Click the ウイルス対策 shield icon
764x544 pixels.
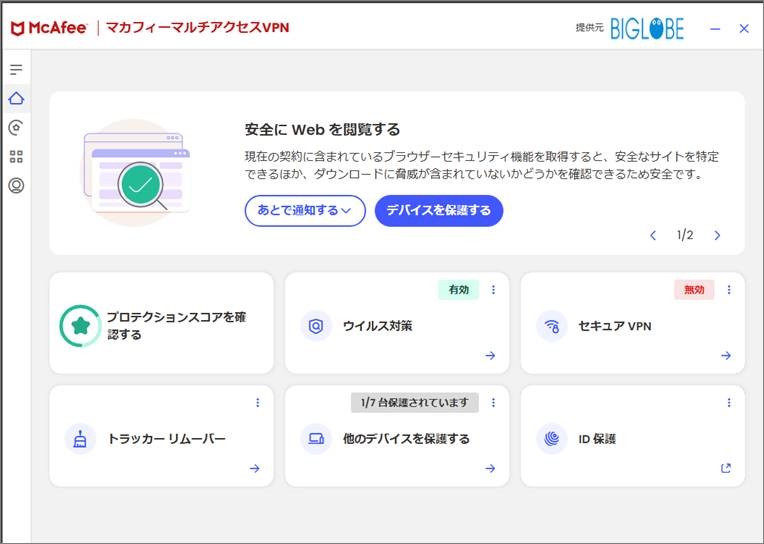pyautogui.click(x=316, y=326)
